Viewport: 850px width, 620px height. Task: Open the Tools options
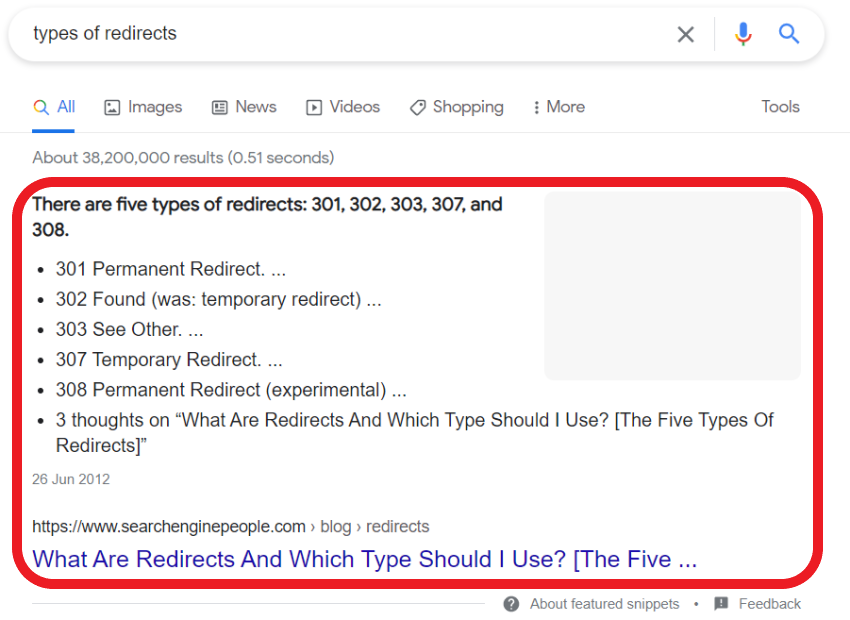point(780,107)
